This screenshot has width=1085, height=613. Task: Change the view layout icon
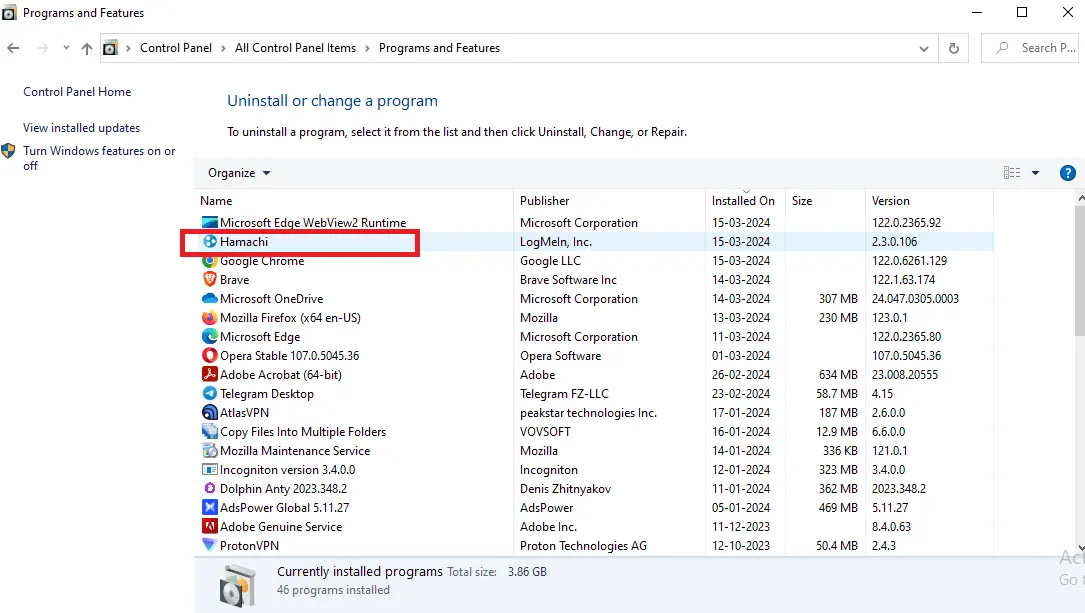pos(1012,173)
